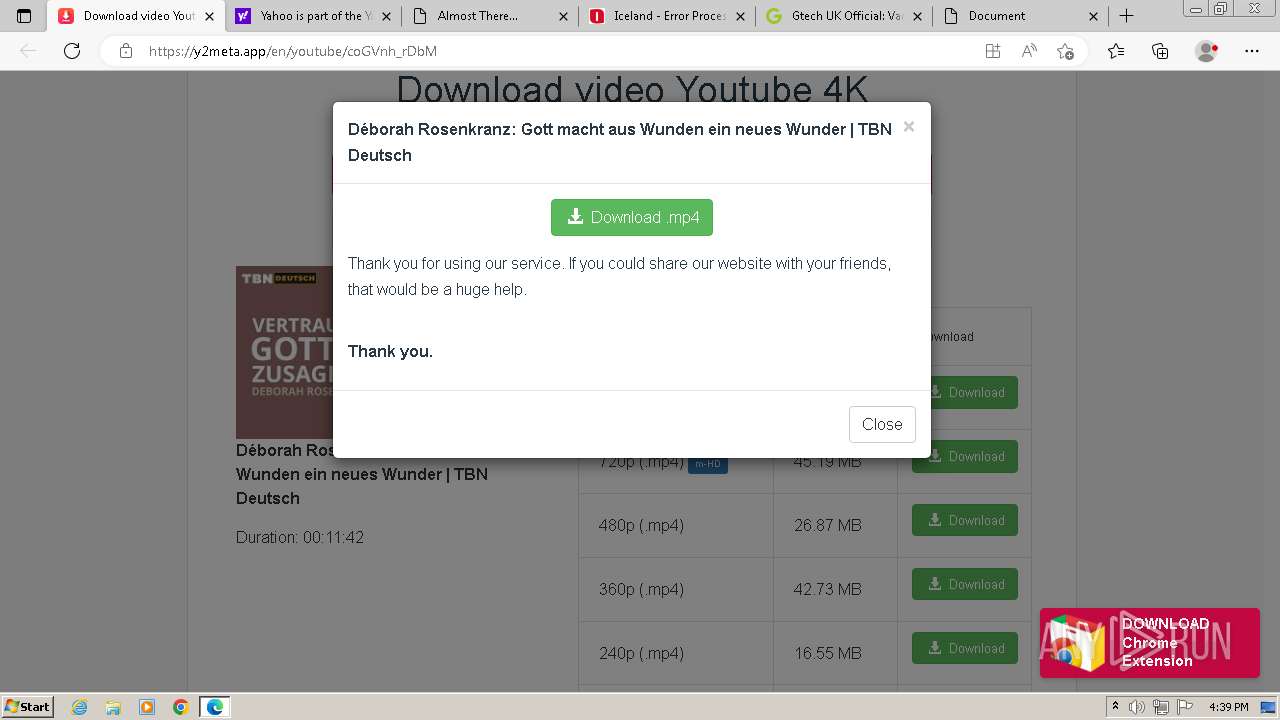Click the 360p (.mp4) format text
Screen dimensions: 1280x720
[x=641, y=589]
